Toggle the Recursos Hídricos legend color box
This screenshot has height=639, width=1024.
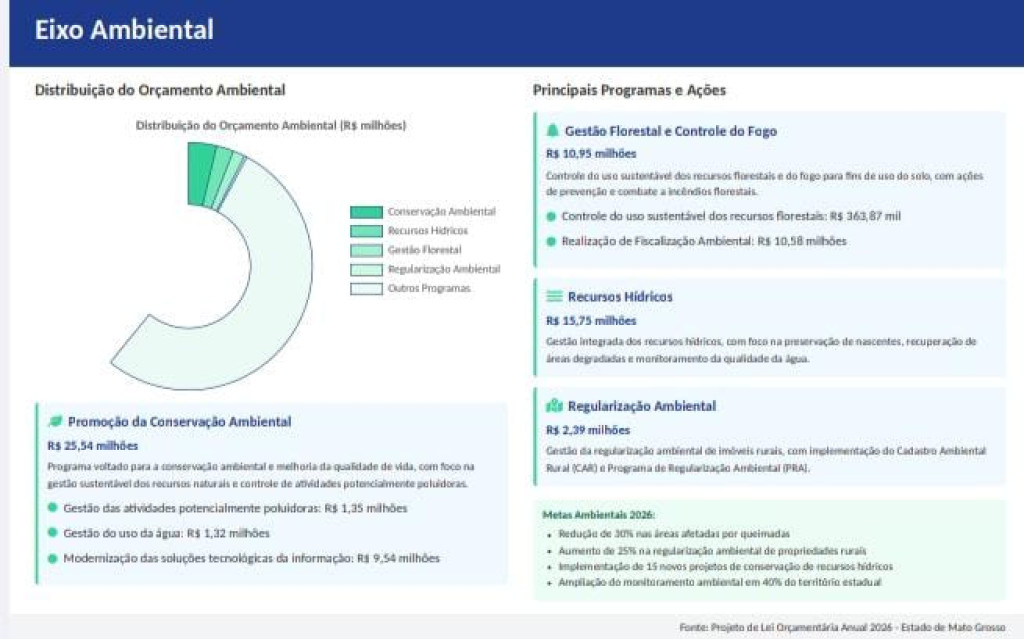pyautogui.click(x=365, y=231)
